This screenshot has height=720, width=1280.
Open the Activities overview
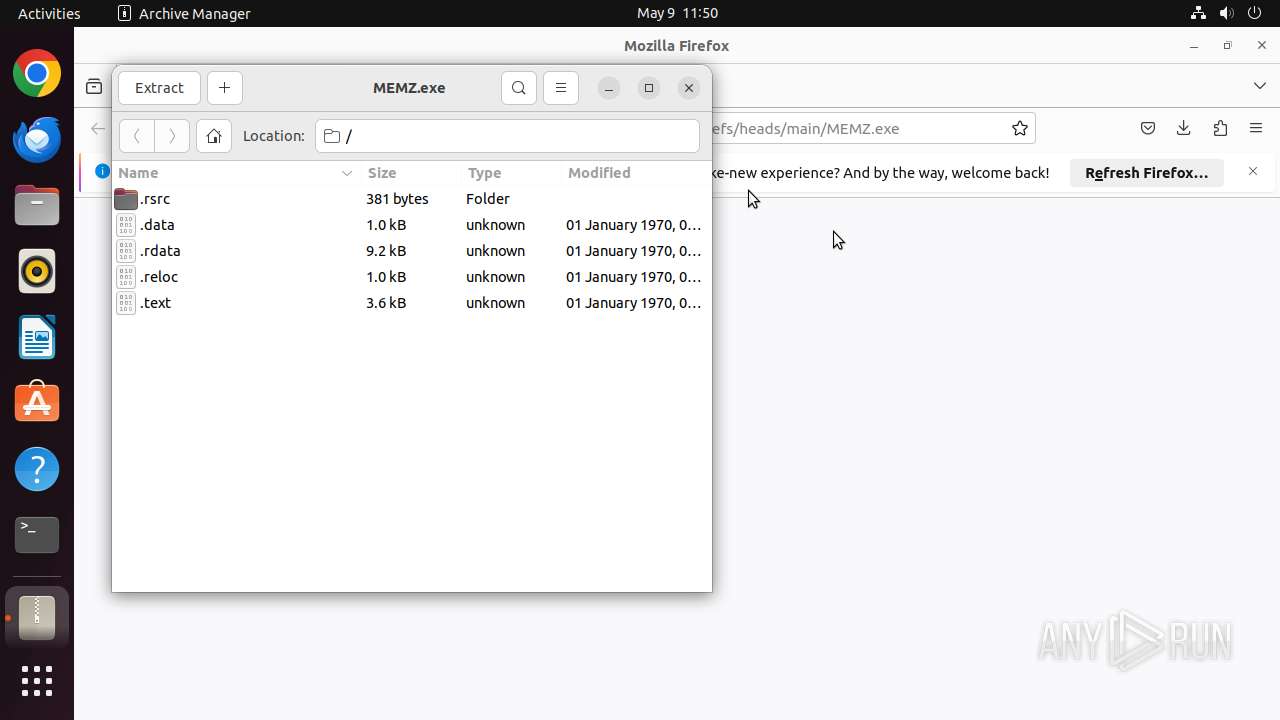pyautogui.click(x=49, y=13)
